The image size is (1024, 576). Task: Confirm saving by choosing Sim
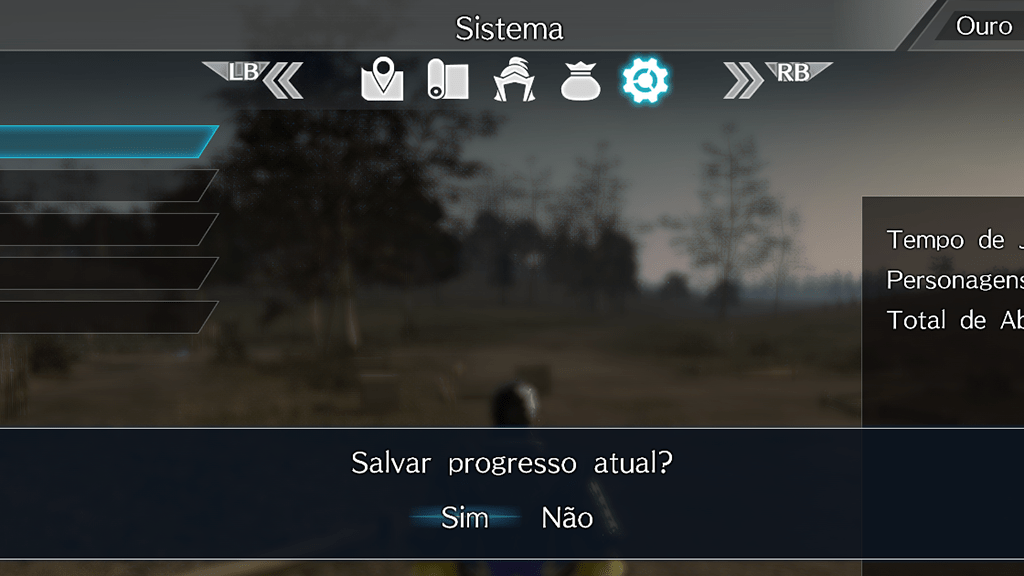465,518
